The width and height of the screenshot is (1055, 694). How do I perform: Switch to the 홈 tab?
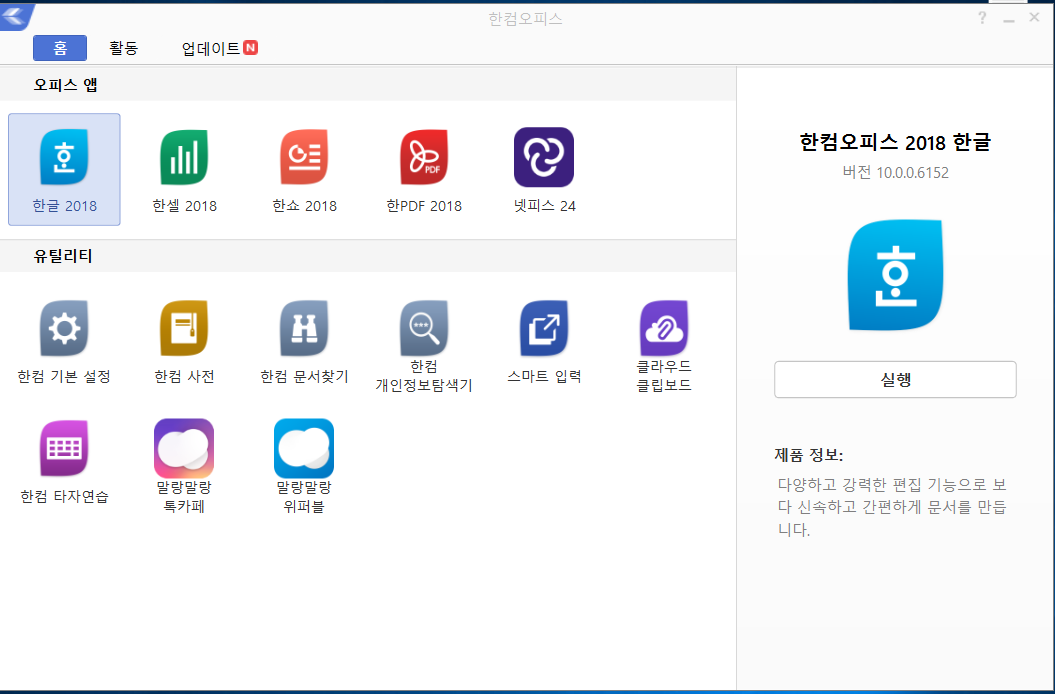point(60,48)
